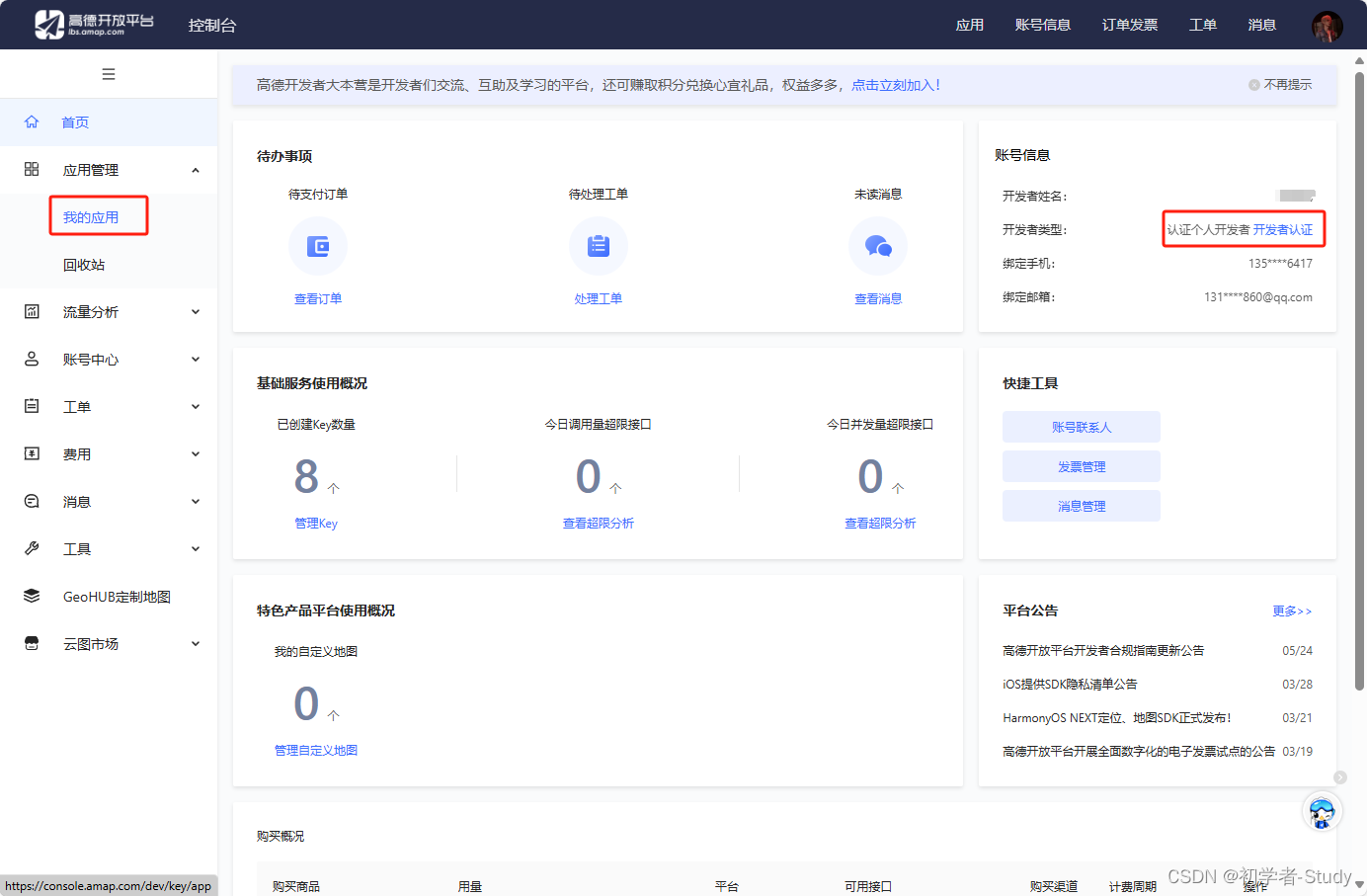Open the customer service robot icon
1367x896 pixels.
click(1322, 812)
